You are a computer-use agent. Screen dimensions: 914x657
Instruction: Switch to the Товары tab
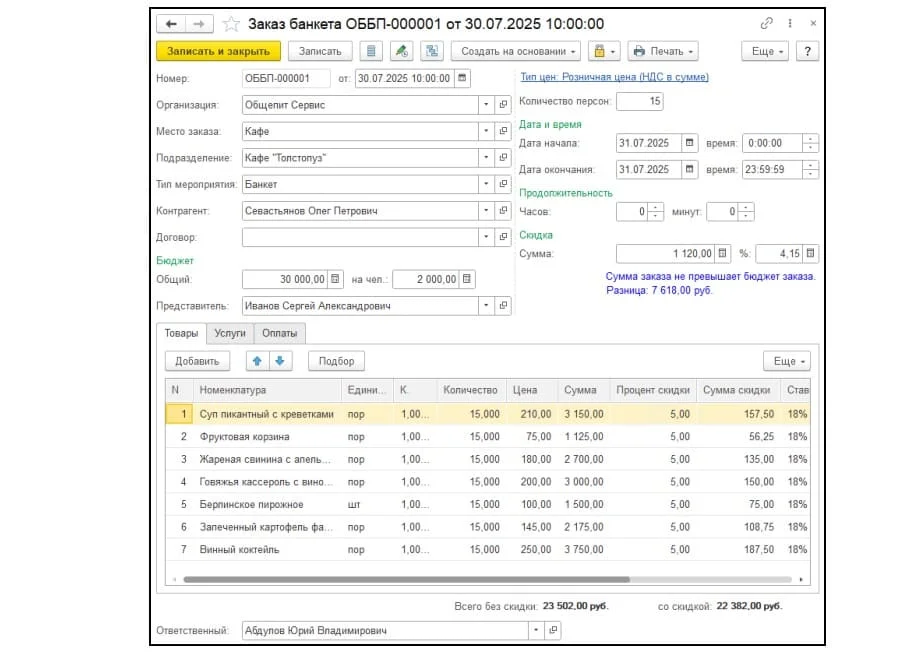pos(181,333)
